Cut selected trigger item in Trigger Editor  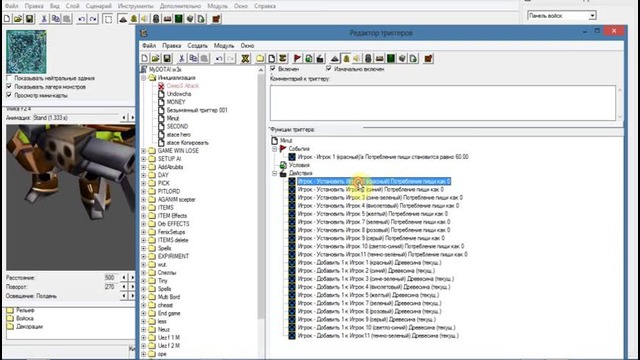point(182,59)
